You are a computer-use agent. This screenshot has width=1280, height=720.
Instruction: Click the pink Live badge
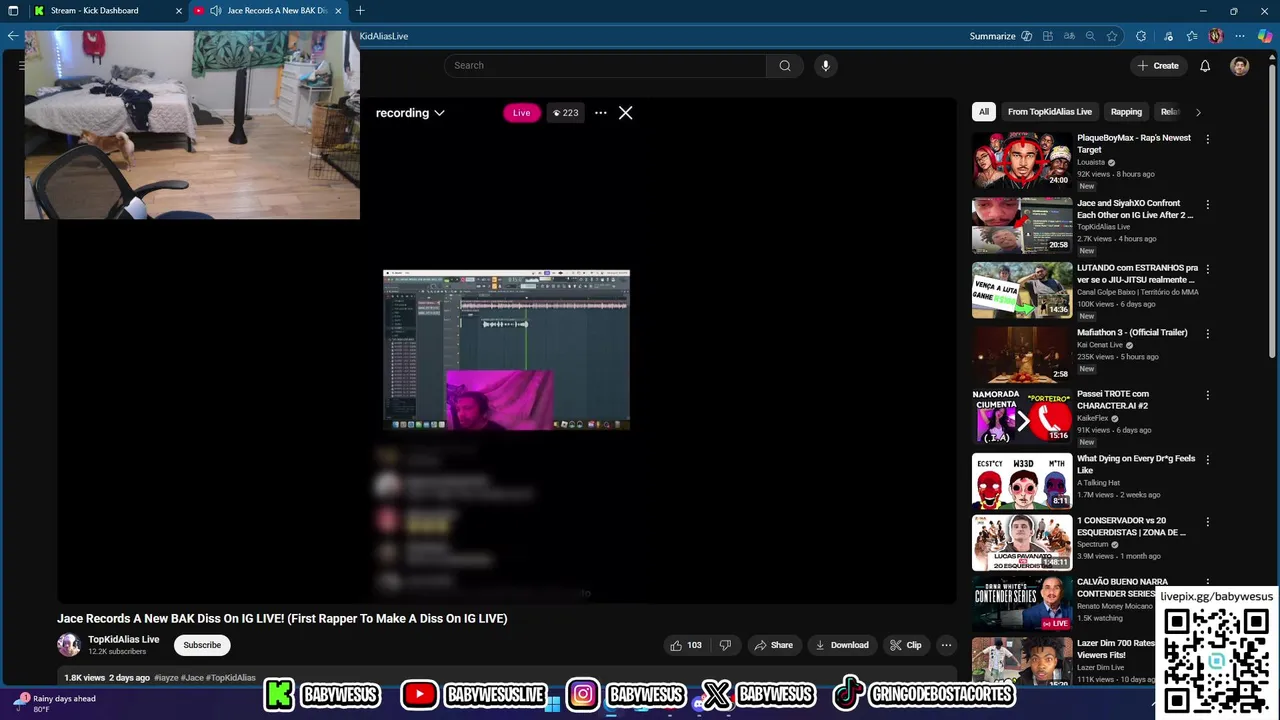click(x=522, y=113)
